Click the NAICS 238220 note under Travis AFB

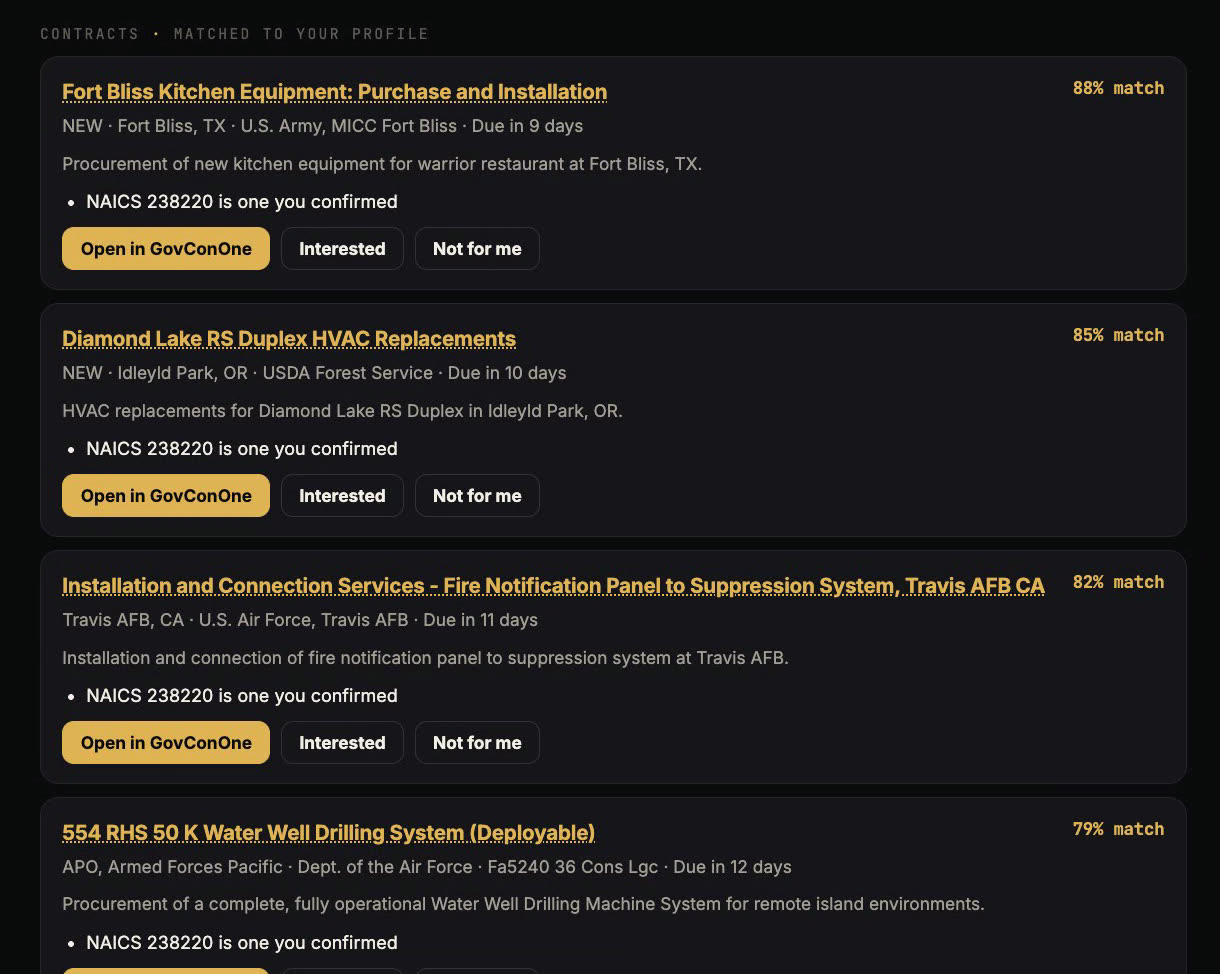coord(242,696)
